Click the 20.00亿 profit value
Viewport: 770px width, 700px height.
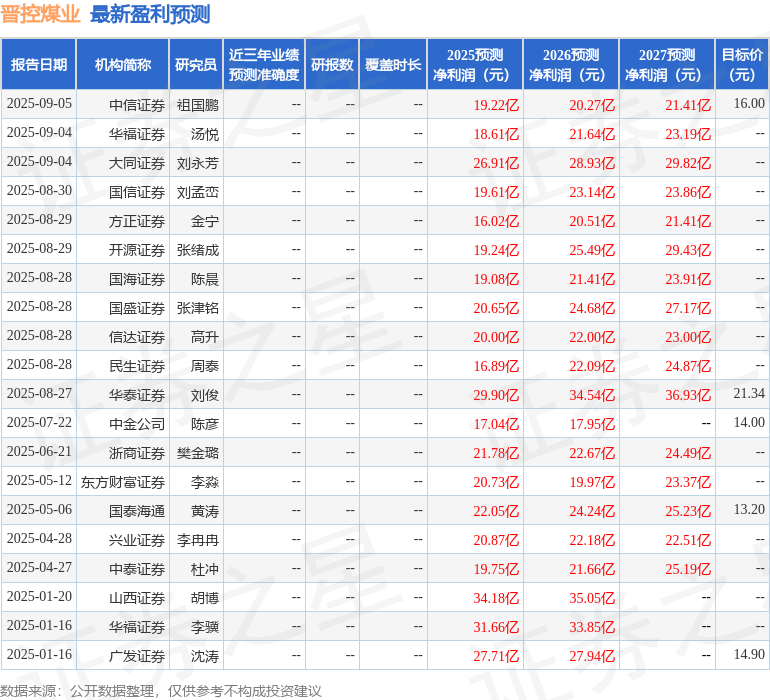(496, 337)
